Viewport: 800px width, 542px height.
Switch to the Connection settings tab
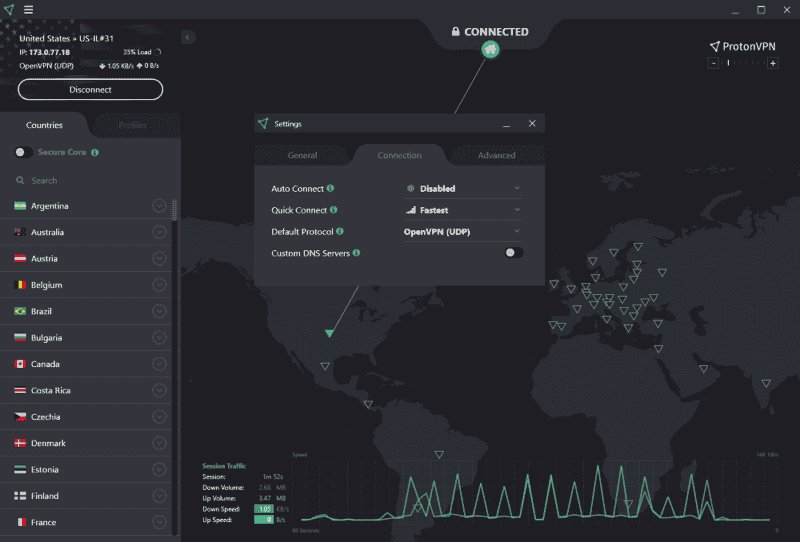399,155
